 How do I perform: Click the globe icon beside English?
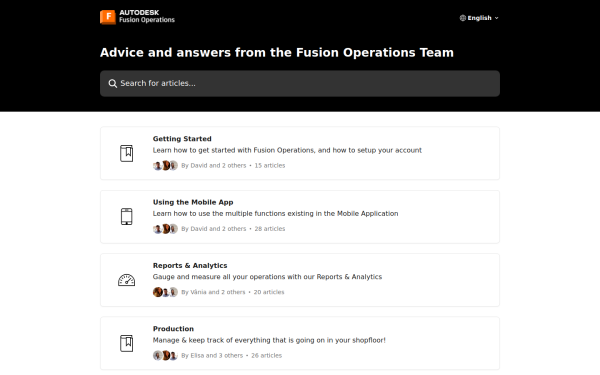click(463, 18)
